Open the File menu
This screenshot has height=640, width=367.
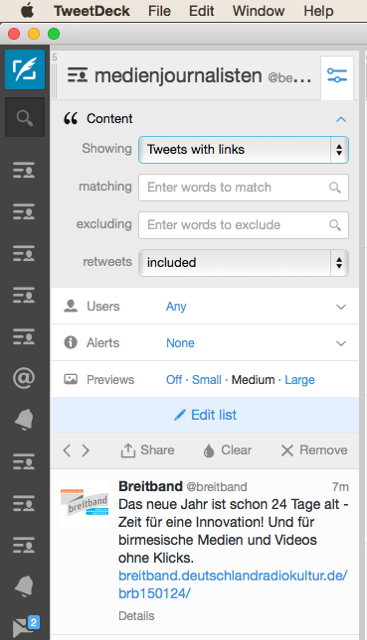click(159, 11)
